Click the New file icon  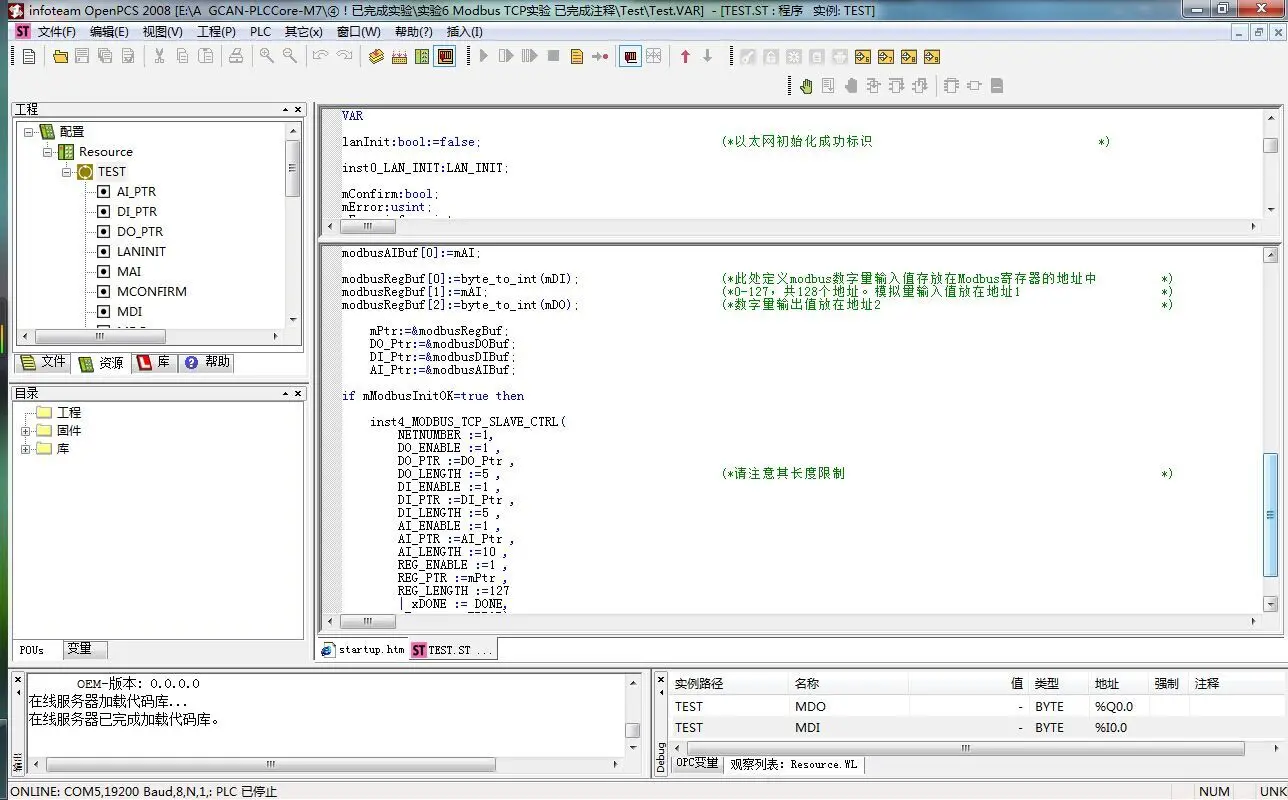coord(29,57)
